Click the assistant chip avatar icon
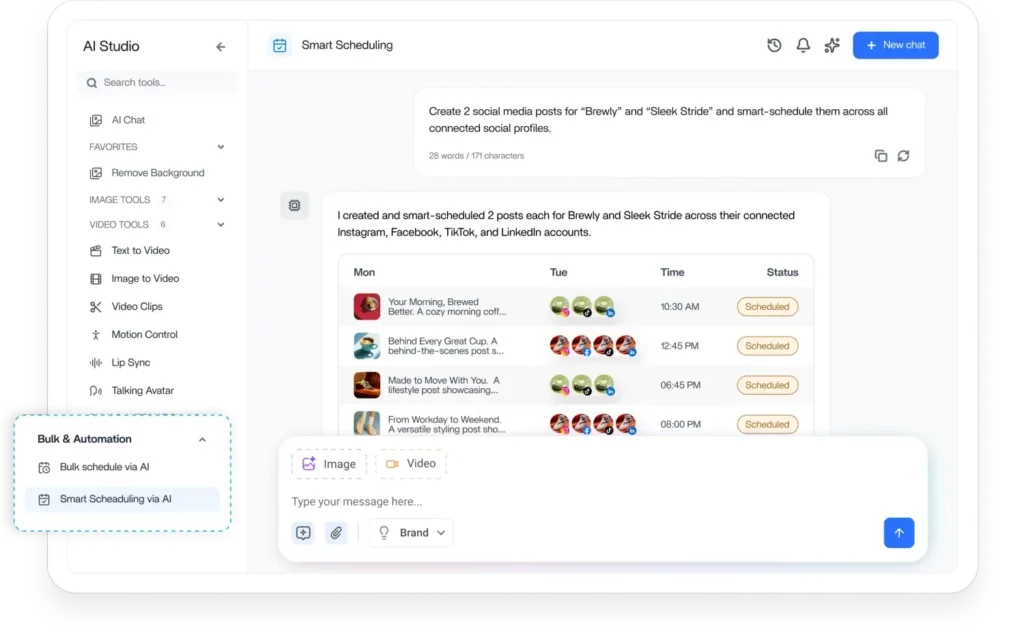Screen dimensions: 1024x638 coord(295,205)
